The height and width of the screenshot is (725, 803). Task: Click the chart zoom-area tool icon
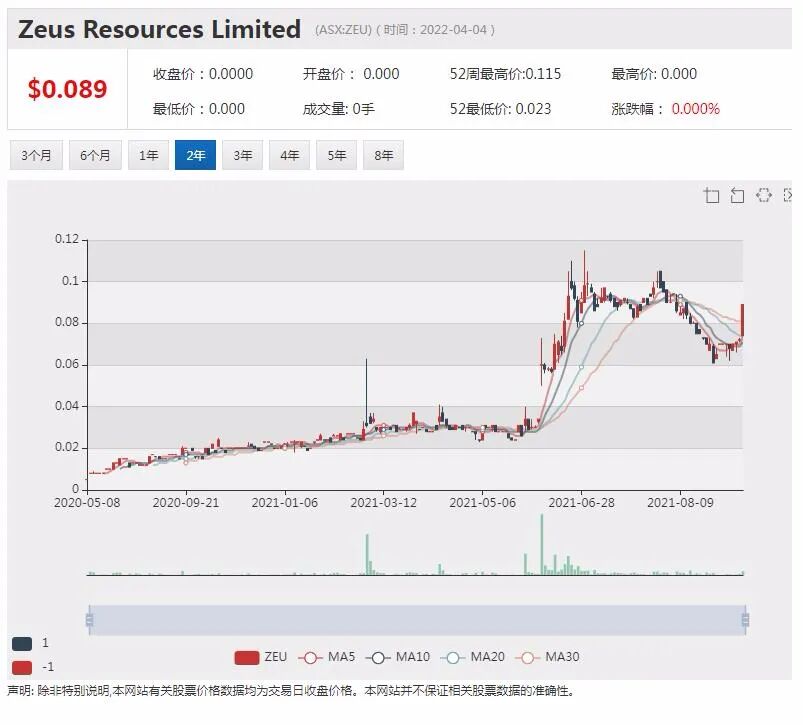[x=711, y=196]
